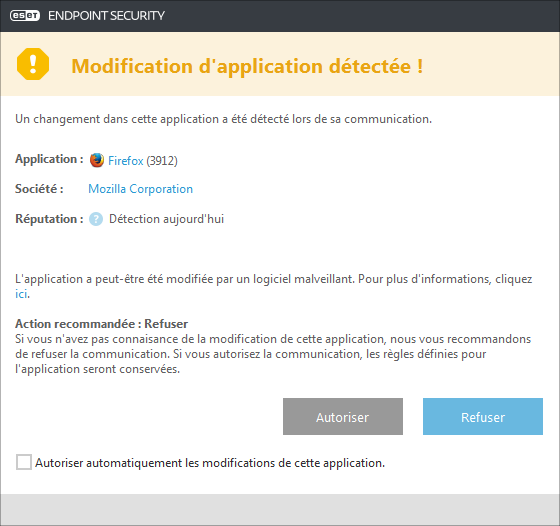The height and width of the screenshot is (526, 560).
Task: Click the Refuser button
Action: pyautogui.click(x=483, y=416)
